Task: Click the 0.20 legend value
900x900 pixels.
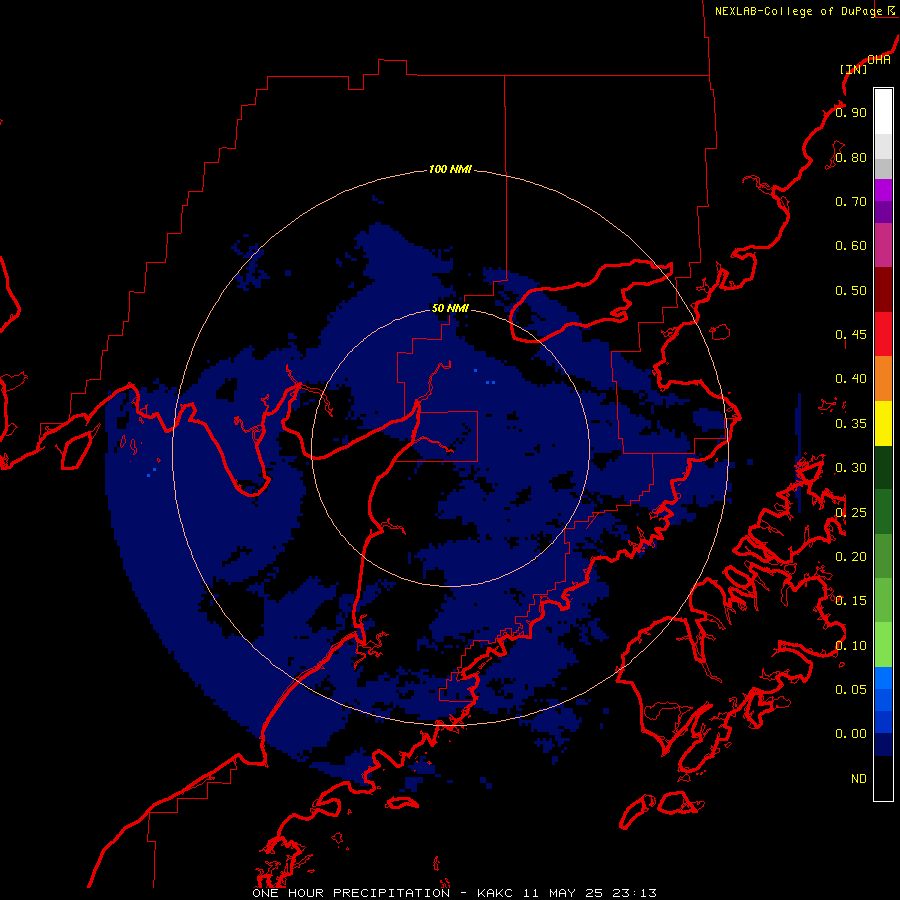Action: [851, 557]
